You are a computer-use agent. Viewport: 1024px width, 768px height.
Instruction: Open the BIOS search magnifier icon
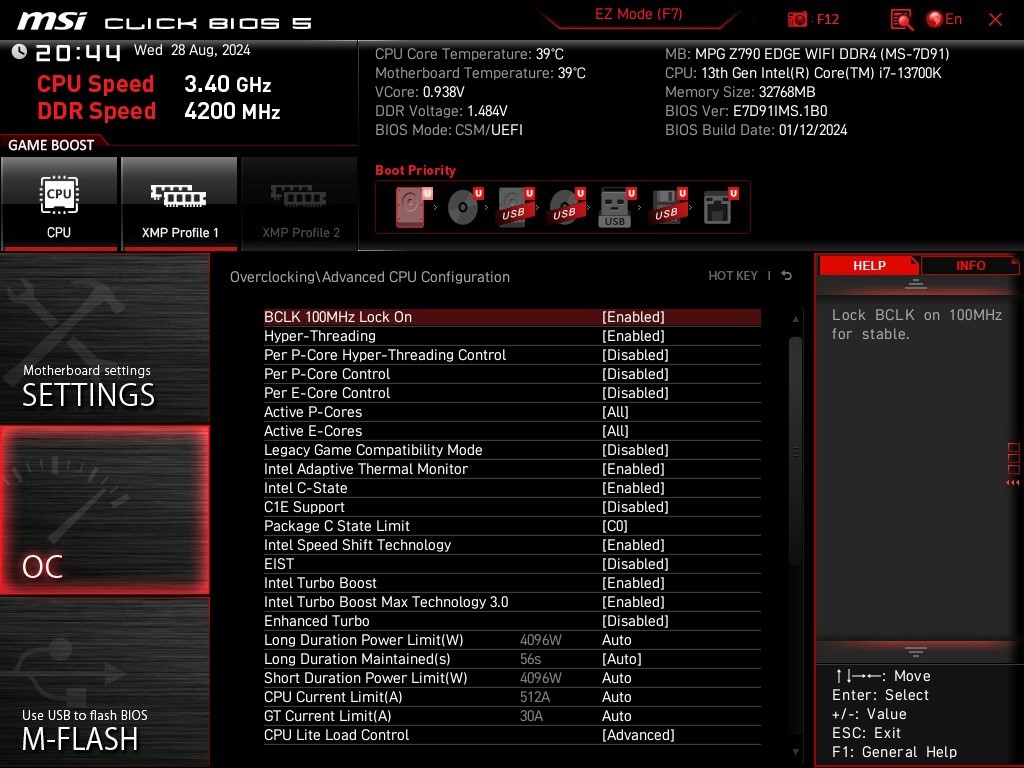[x=901, y=20]
